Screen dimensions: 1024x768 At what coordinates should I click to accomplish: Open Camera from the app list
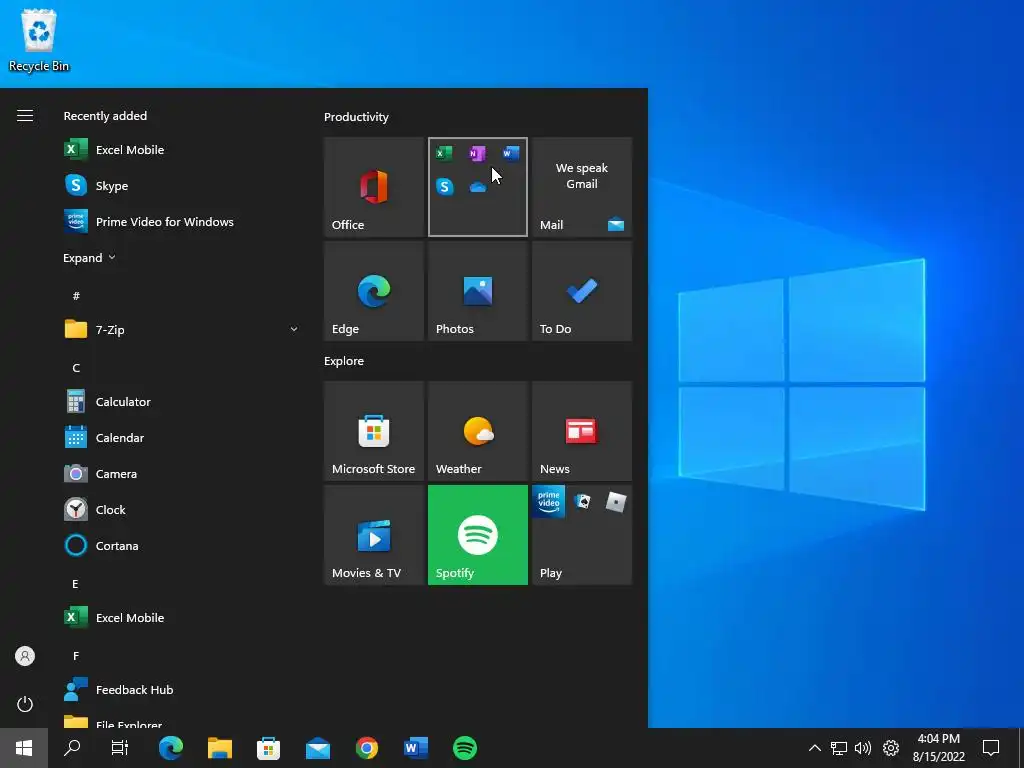click(180, 473)
